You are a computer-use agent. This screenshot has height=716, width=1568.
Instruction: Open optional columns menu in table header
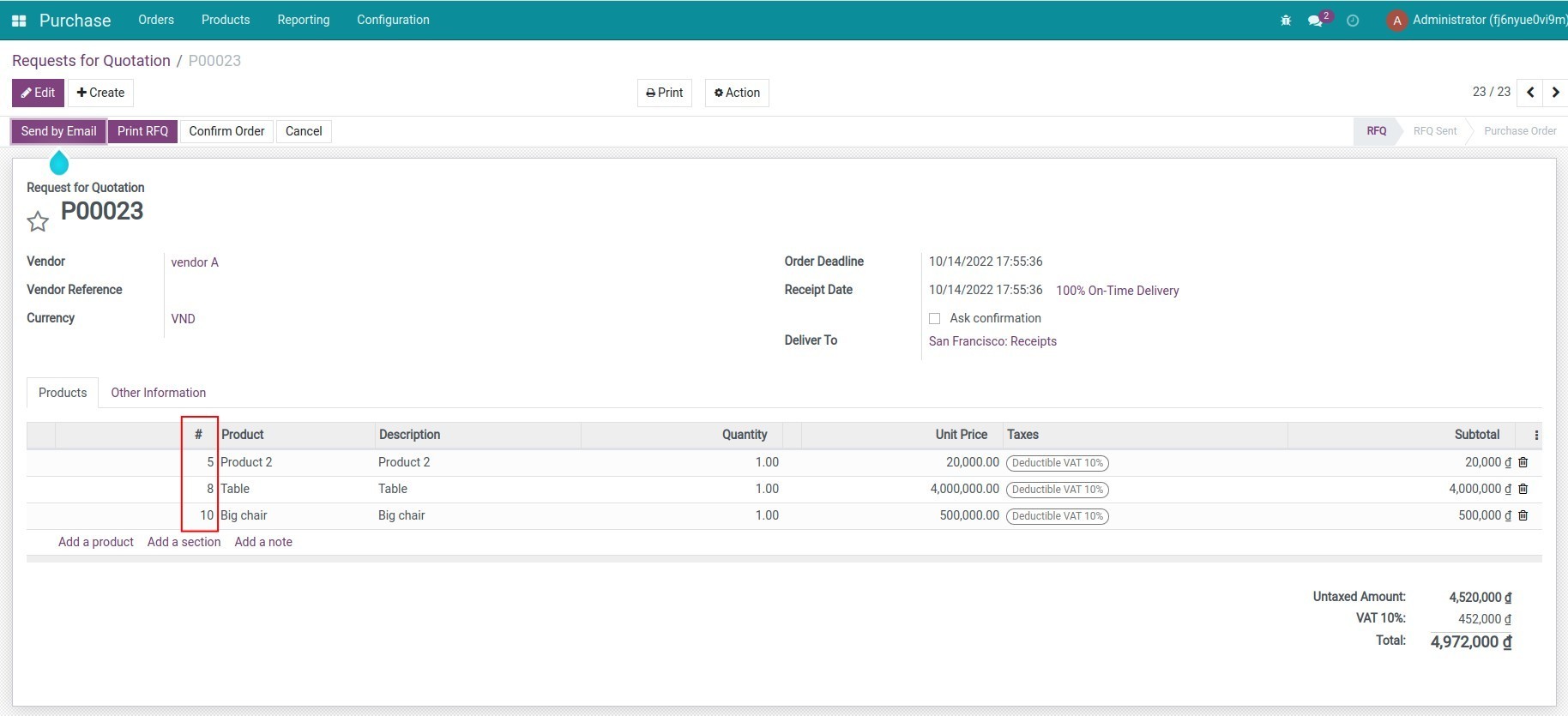tap(1536, 436)
